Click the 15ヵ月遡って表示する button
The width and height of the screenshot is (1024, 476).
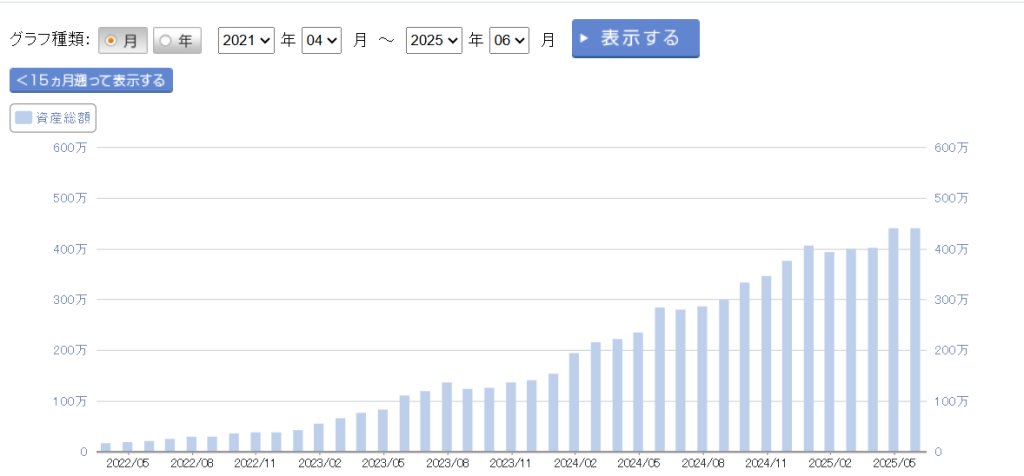click(91, 81)
